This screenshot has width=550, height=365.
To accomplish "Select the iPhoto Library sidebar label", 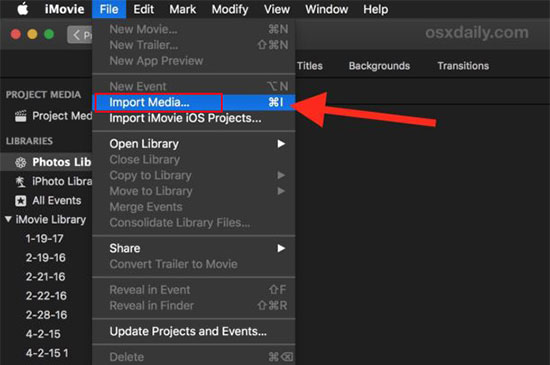I will (62, 181).
